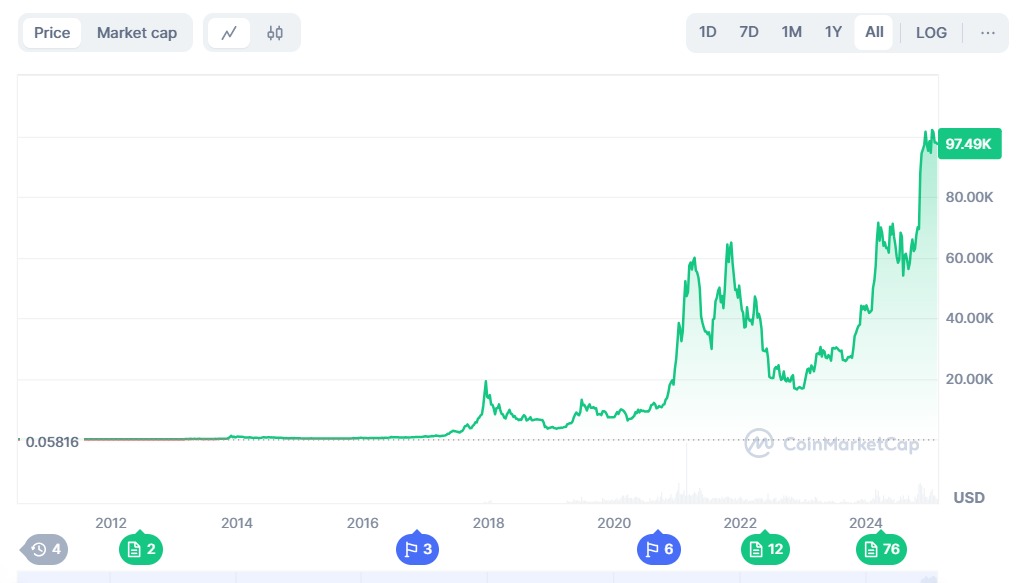The image size is (1027, 583).
Task: Open the green news marker labeled 76
Action: 881,549
